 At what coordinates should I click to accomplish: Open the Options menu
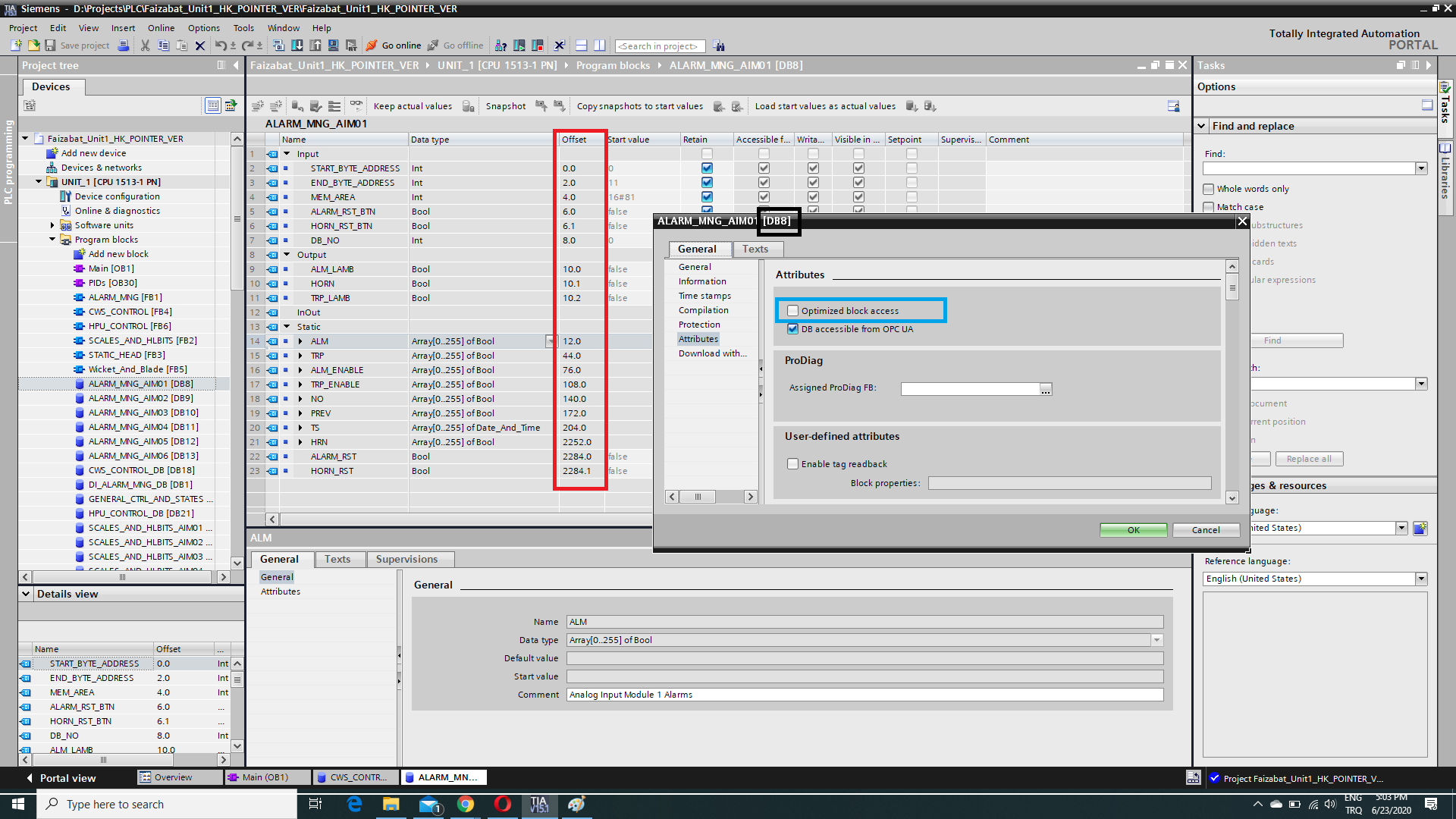pos(204,28)
